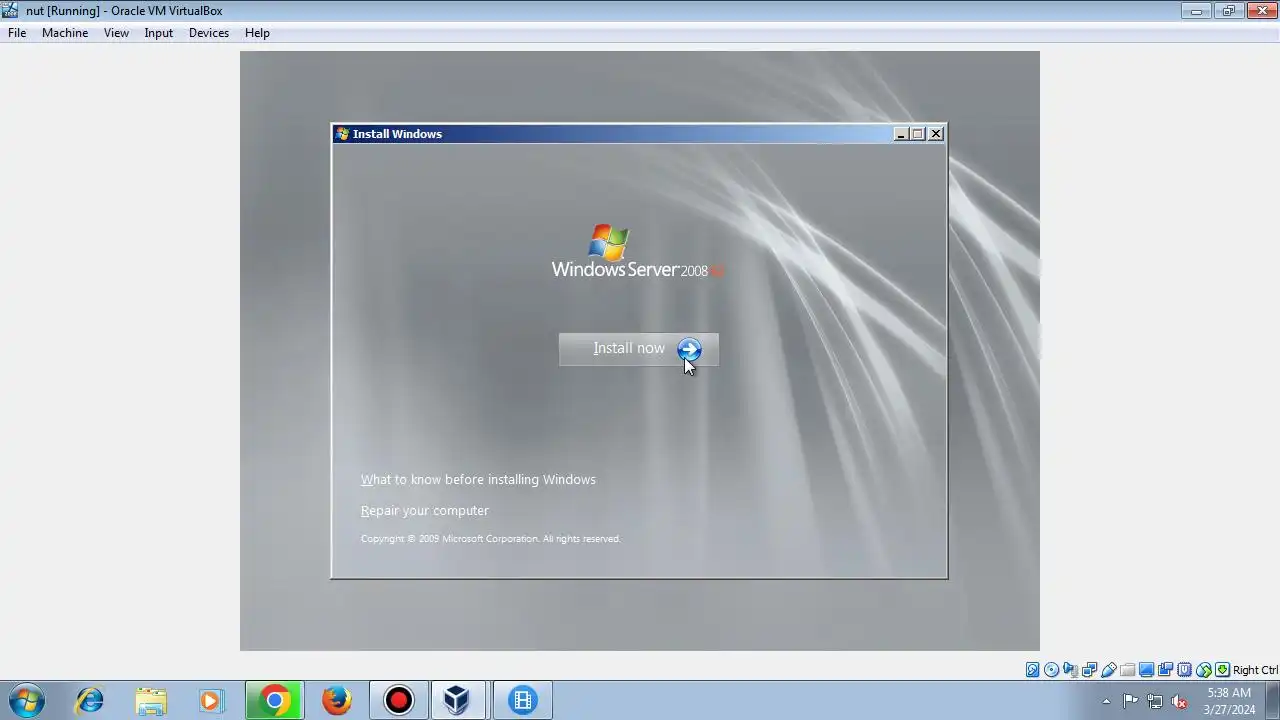
Task: Click the Right Ctrl host key label
Action: click(1255, 670)
